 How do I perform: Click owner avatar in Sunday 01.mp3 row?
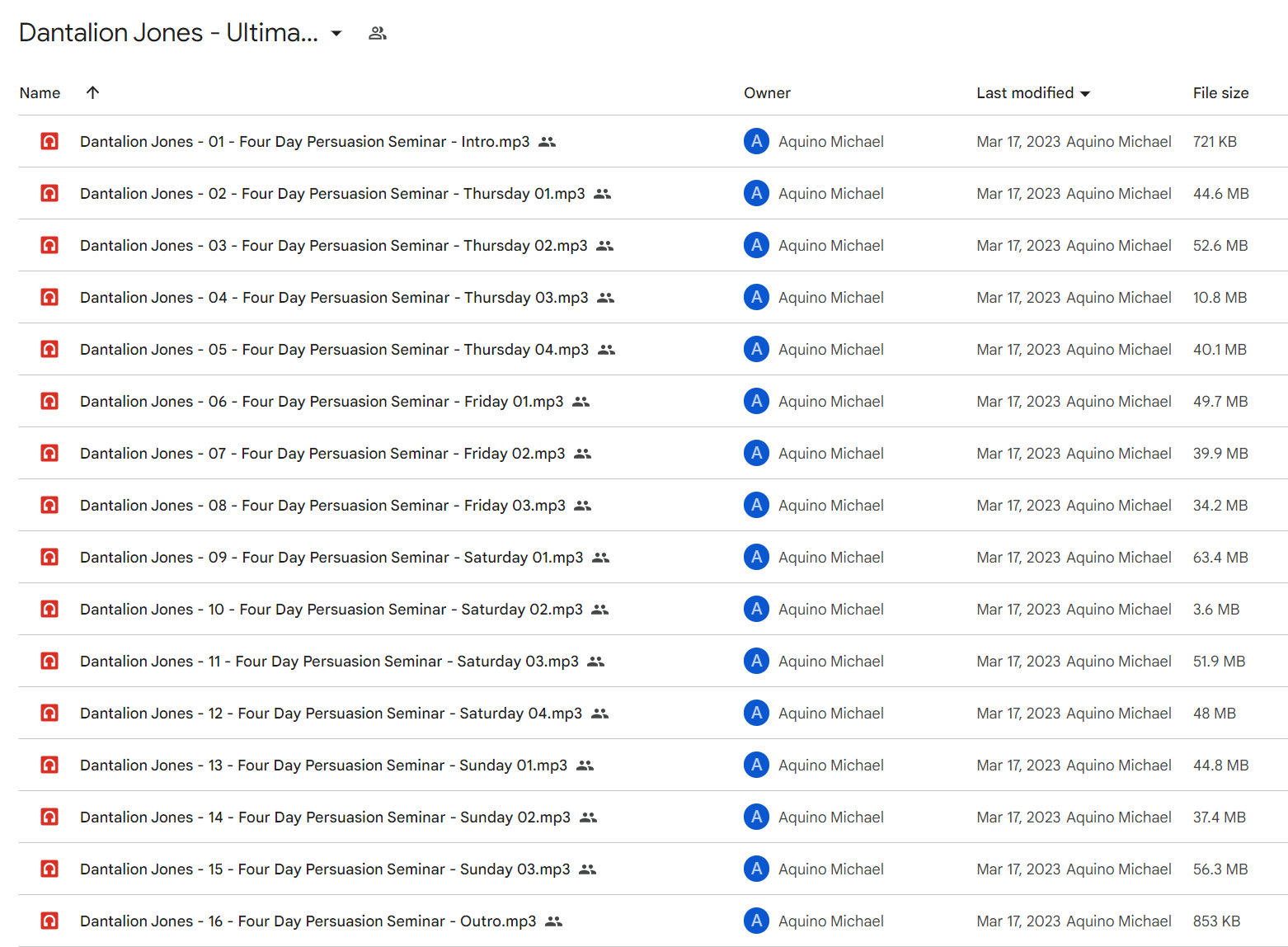(x=756, y=765)
